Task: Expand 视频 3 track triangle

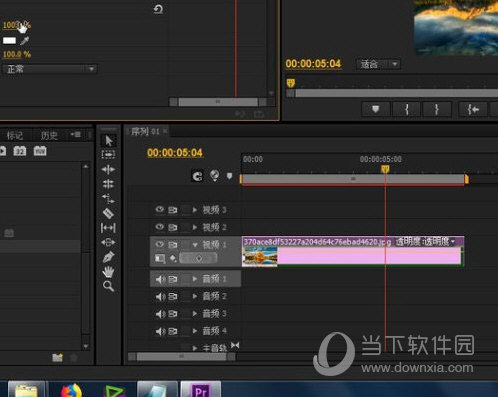Action: coord(195,210)
